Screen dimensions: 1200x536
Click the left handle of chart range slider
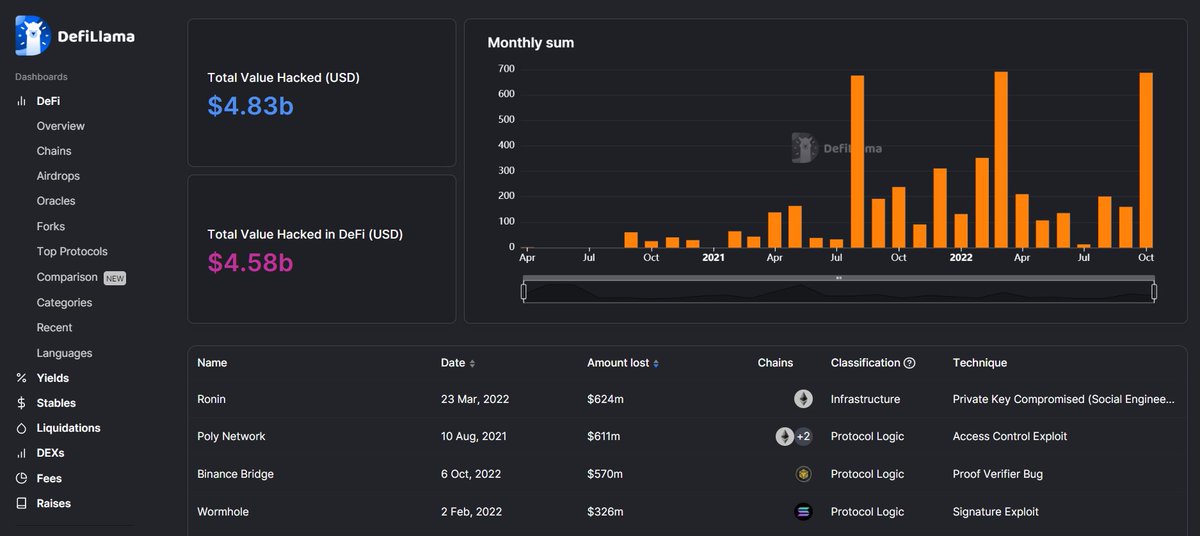523,292
